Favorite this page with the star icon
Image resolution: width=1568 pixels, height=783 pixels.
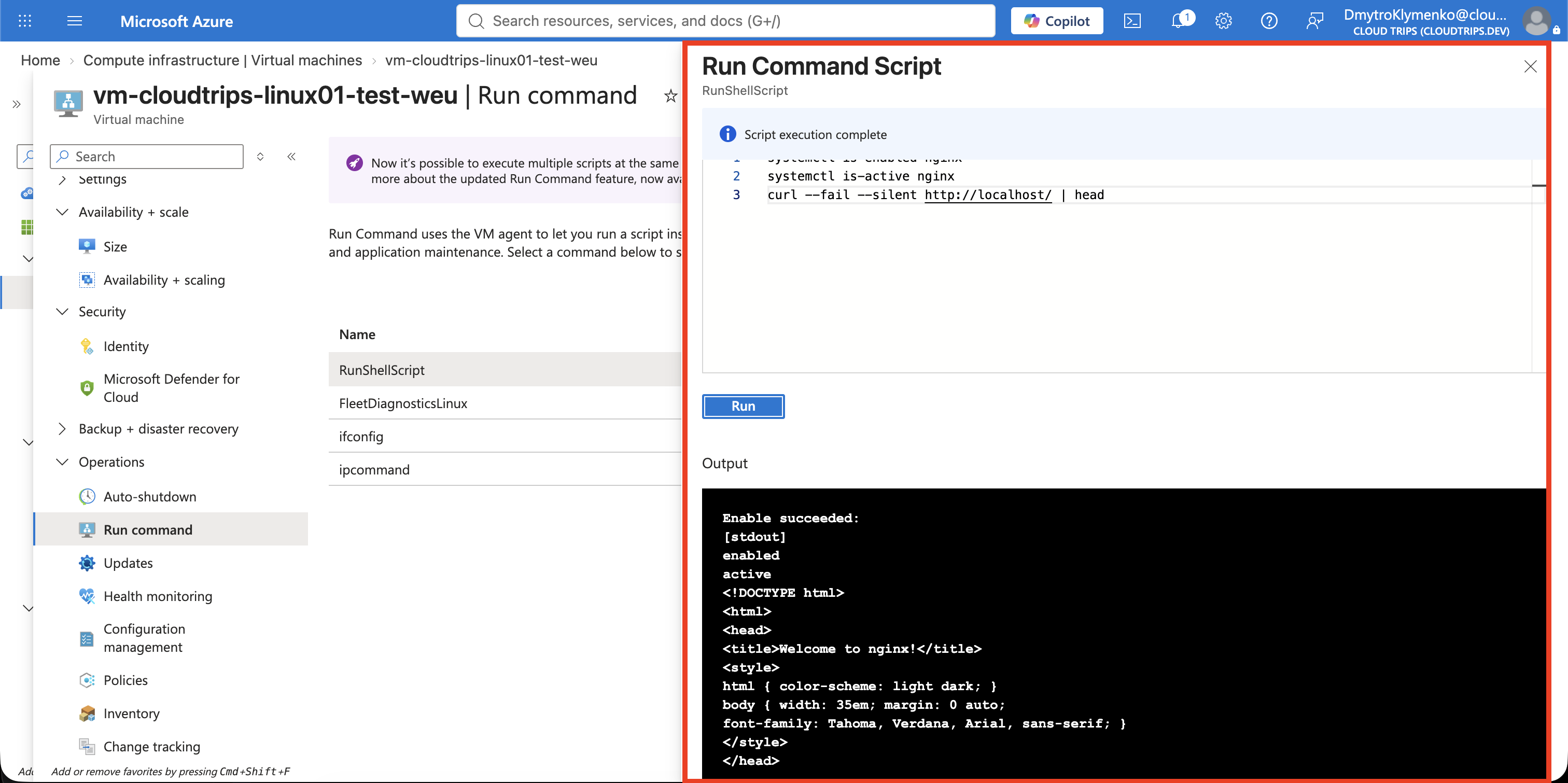tap(670, 95)
